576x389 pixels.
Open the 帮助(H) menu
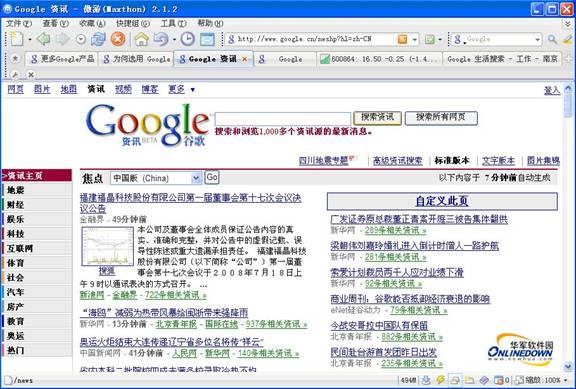[x=210, y=23]
